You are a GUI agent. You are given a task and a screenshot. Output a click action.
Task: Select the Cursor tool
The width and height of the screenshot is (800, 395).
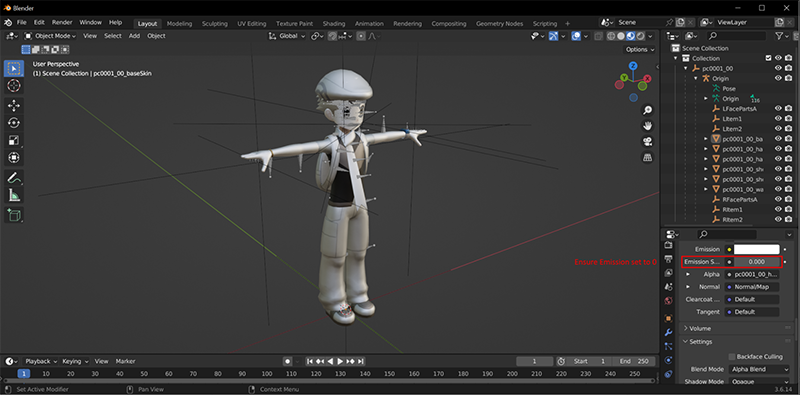[x=14, y=86]
